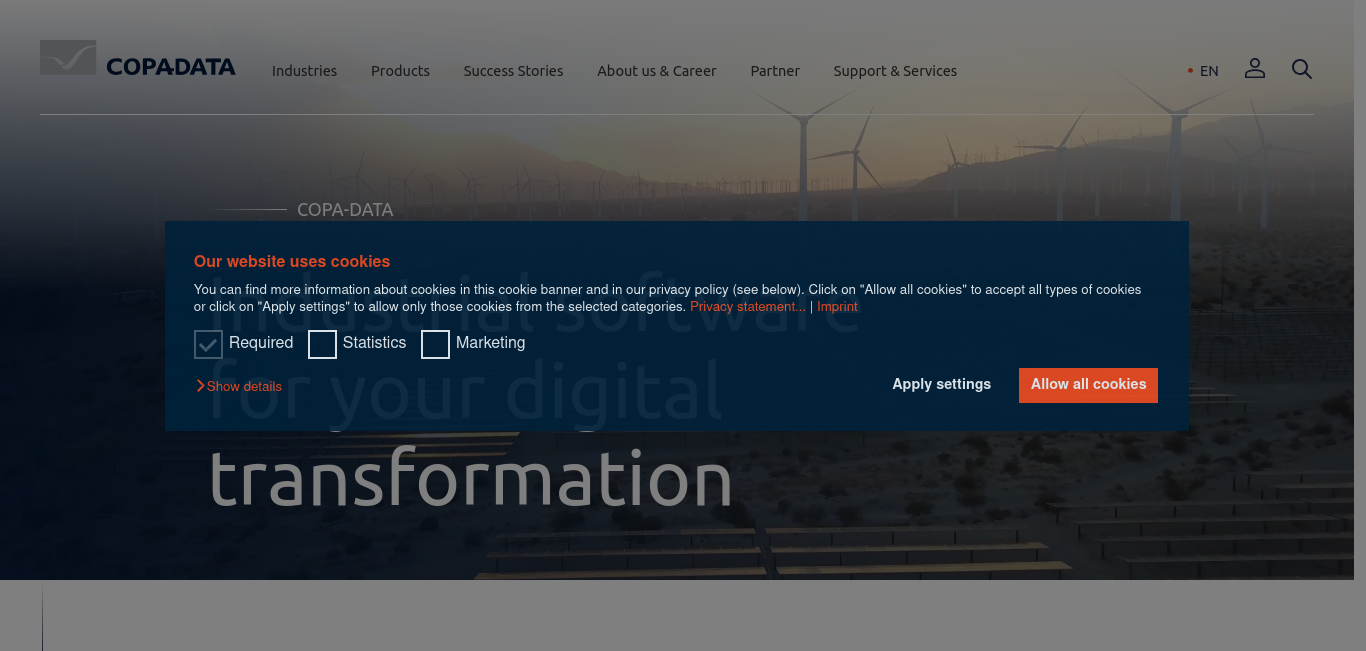
Task: Toggle the Required cookies checkbox
Action: [x=208, y=344]
